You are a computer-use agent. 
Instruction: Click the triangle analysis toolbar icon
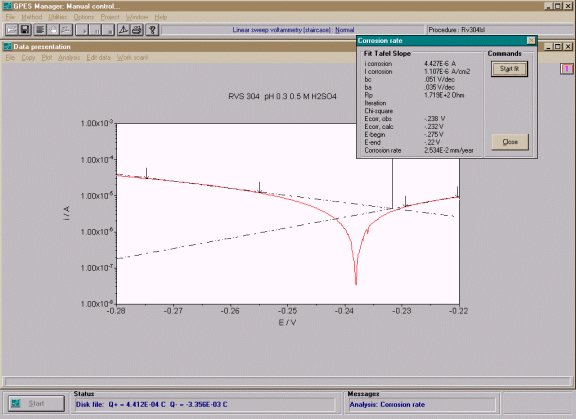tap(123, 30)
